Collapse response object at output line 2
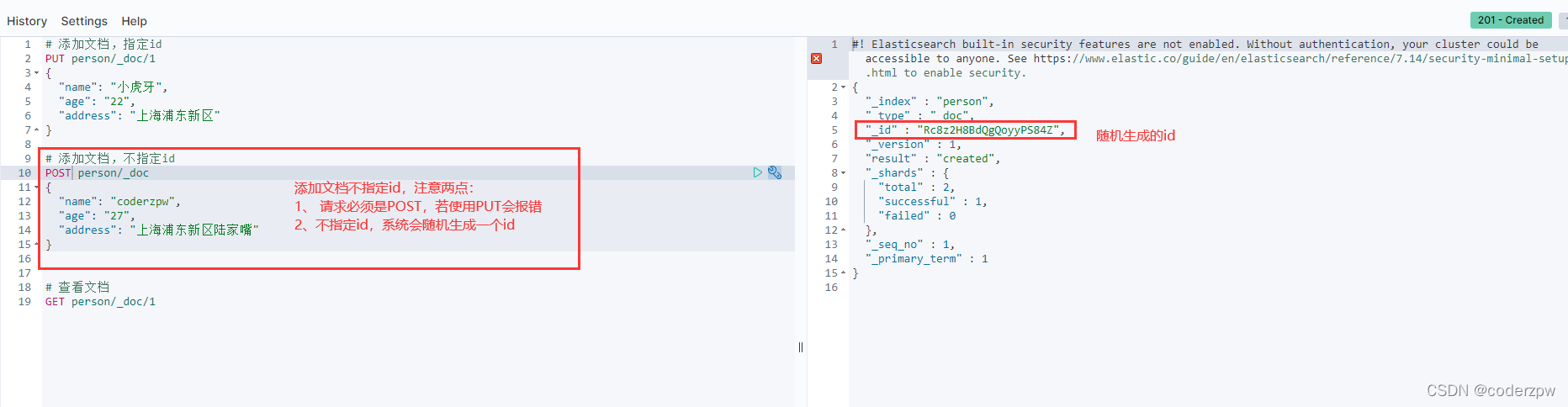This screenshot has height=407, width=1568. pyautogui.click(x=844, y=87)
